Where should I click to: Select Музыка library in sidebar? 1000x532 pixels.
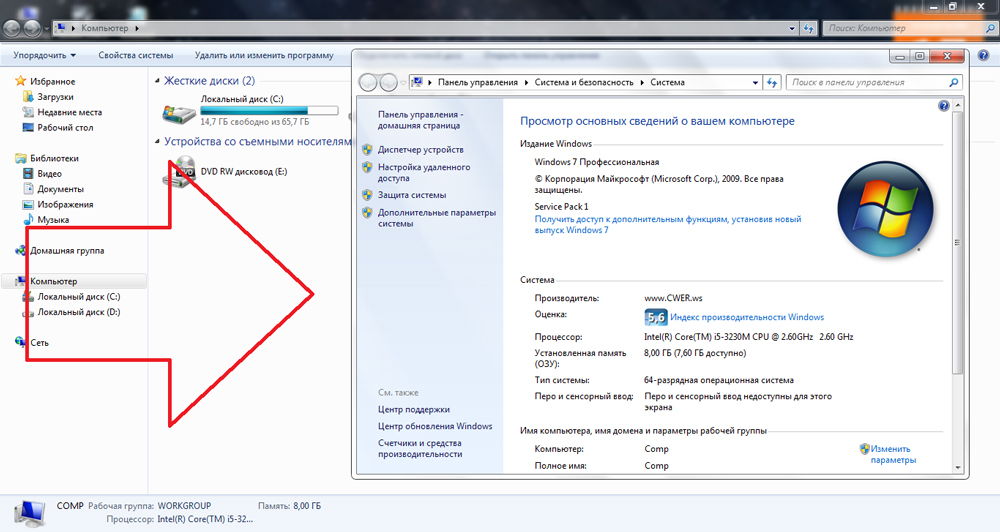click(53, 220)
